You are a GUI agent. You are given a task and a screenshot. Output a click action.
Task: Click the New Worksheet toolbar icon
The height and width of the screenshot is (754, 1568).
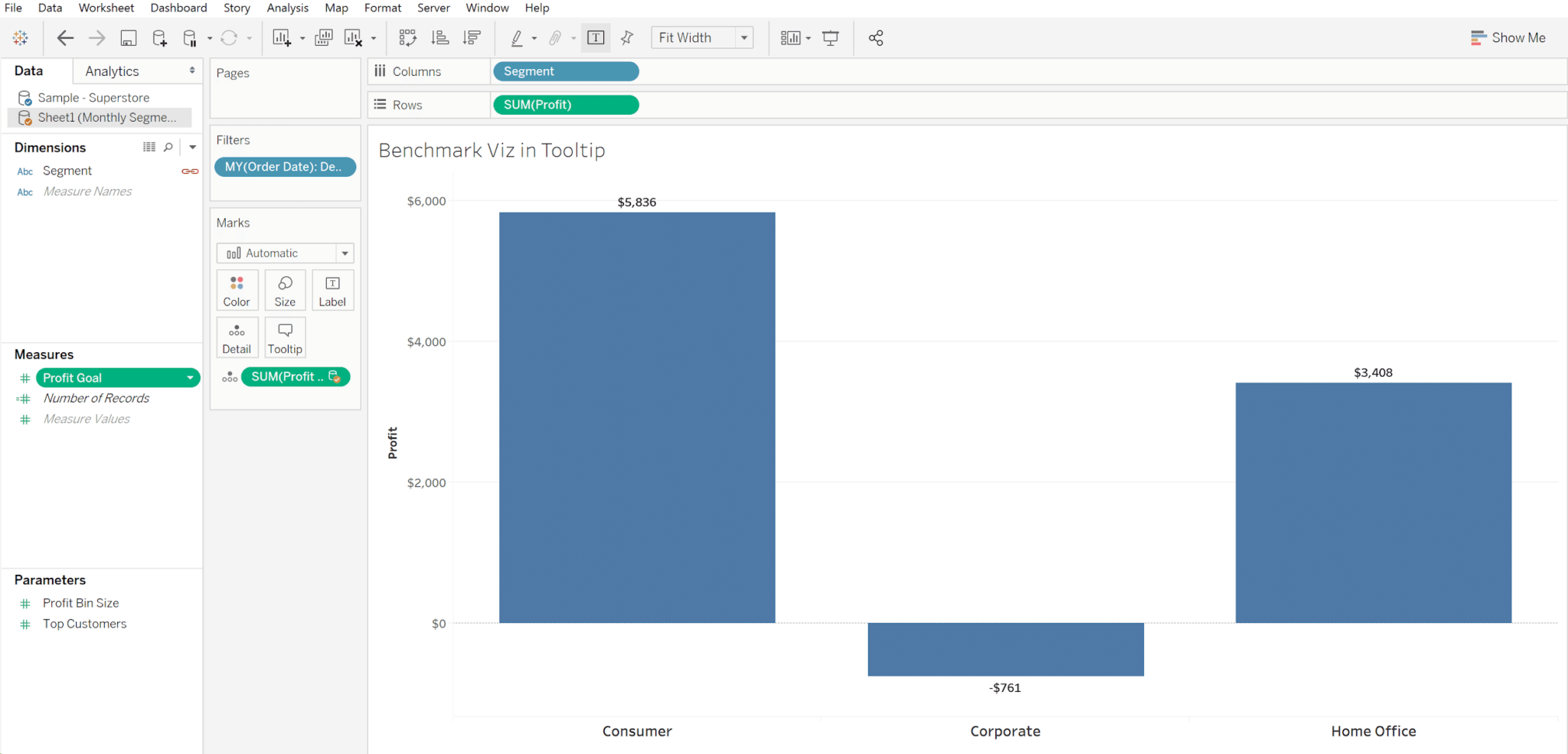pyautogui.click(x=283, y=38)
